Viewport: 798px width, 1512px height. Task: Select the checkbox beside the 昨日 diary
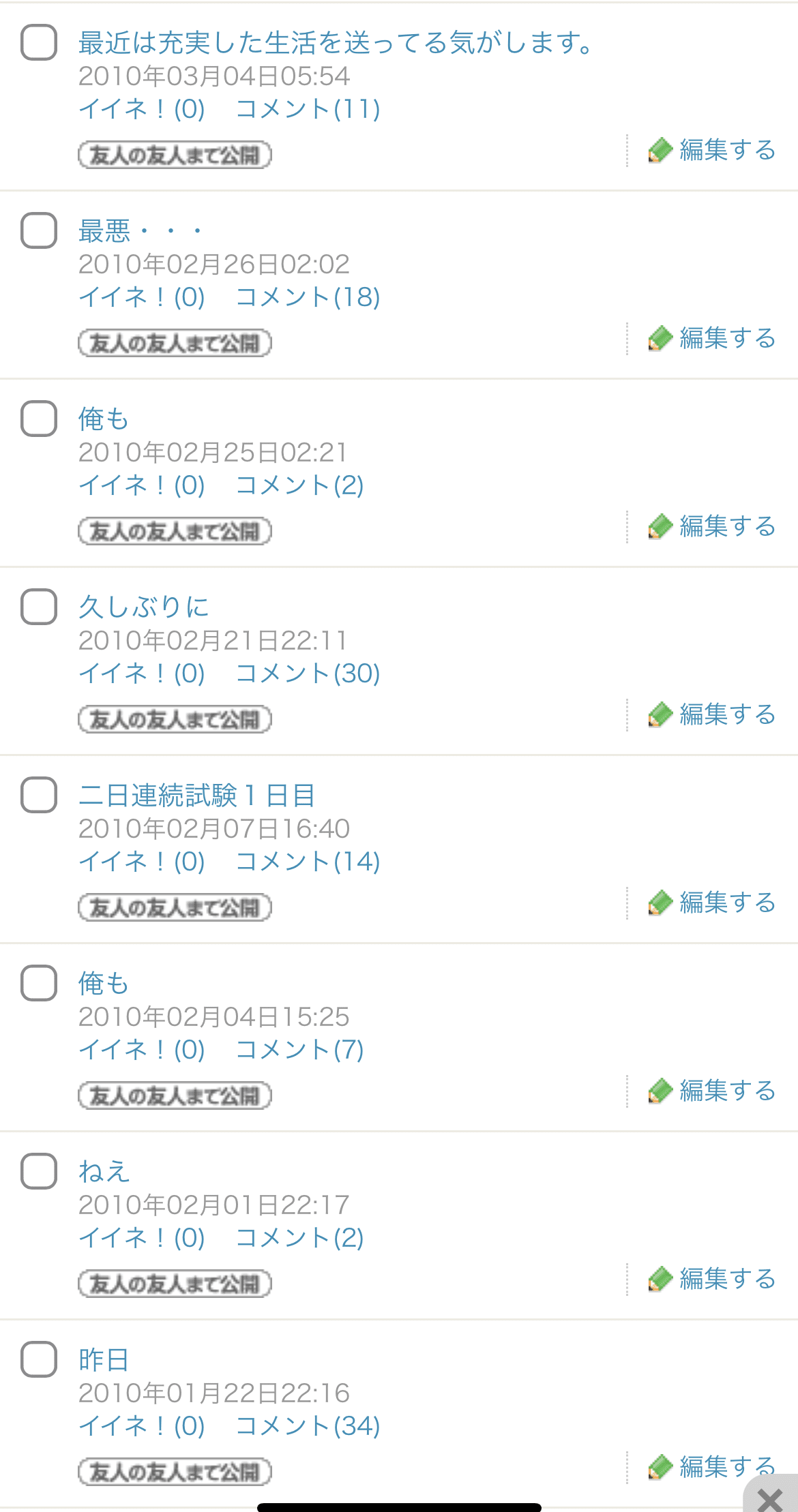[39, 1357]
